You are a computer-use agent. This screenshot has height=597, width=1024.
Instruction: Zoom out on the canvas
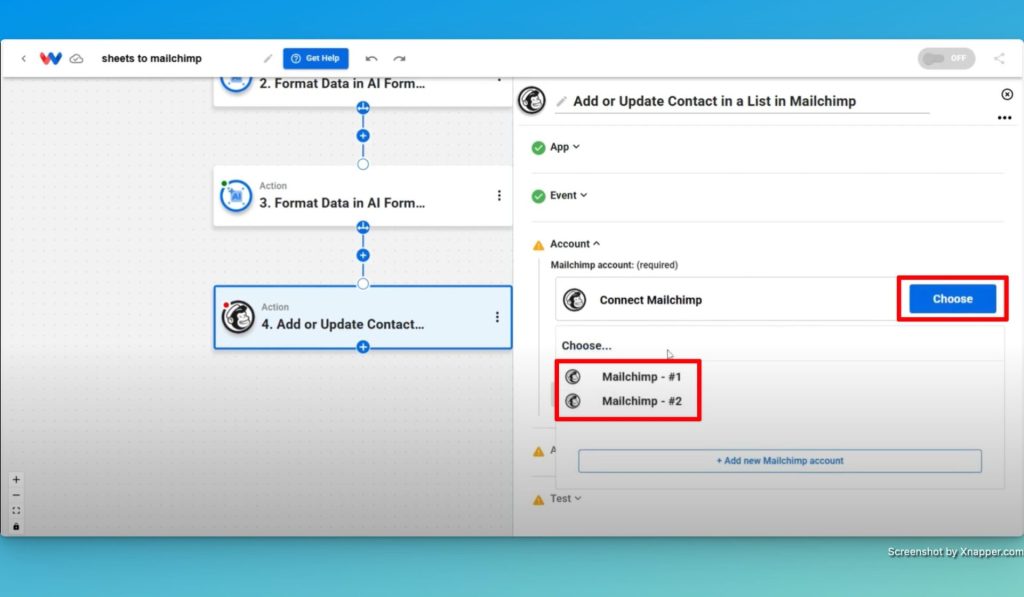16,495
